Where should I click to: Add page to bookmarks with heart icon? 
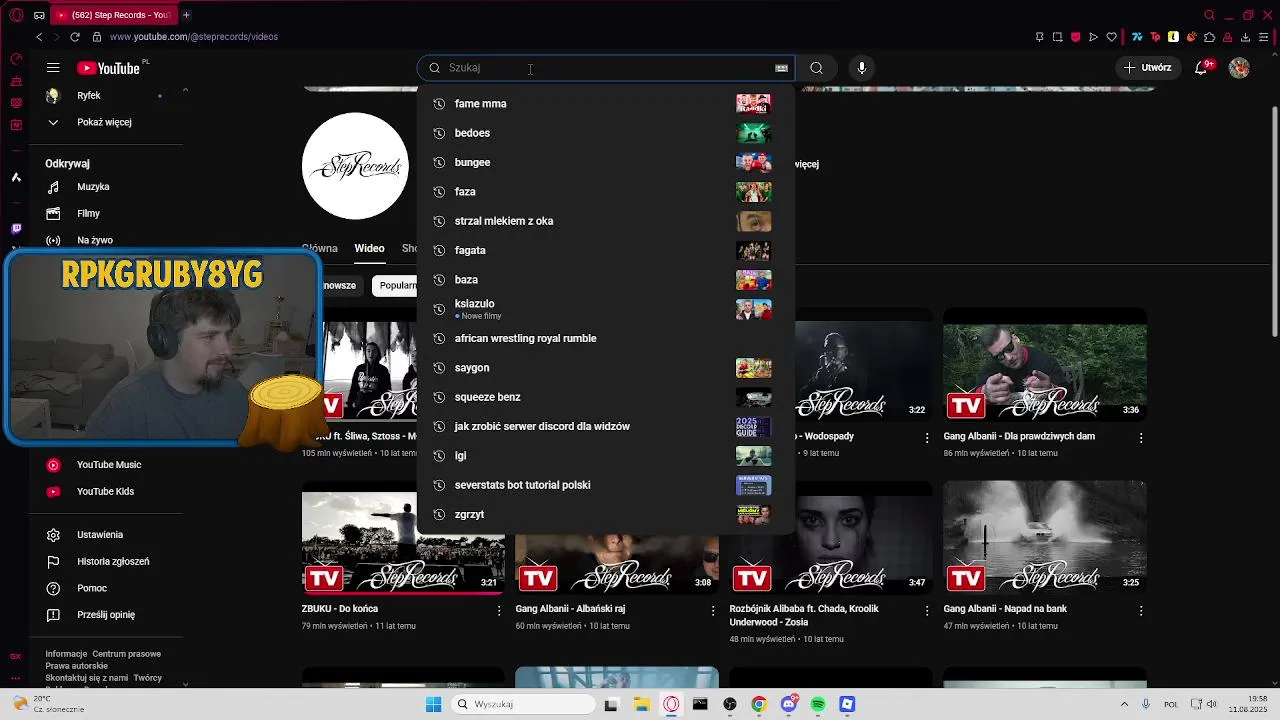tap(1111, 37)
